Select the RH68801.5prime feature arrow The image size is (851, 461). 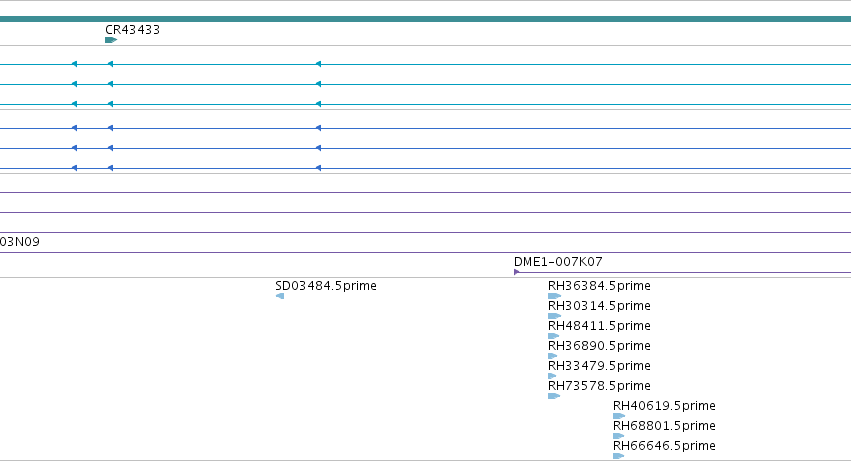[x=618, y=436]
